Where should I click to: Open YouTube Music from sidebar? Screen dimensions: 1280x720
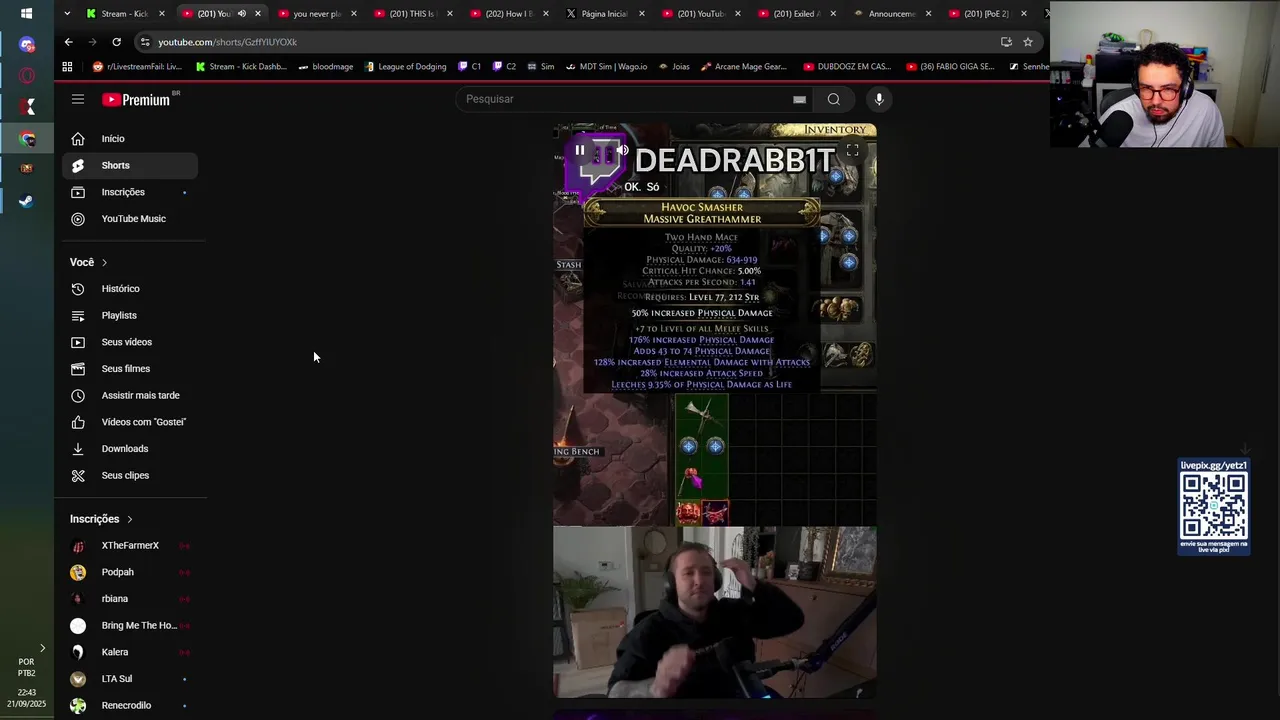pos(130,219)
